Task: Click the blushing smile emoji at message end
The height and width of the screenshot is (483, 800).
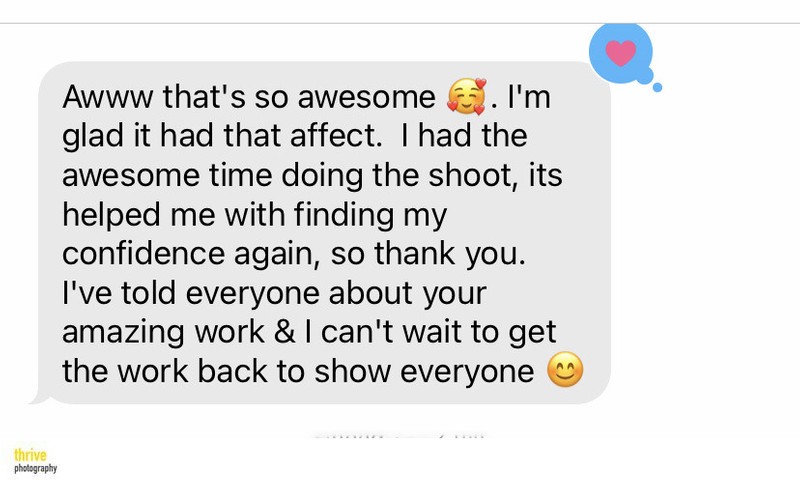Action: (x=565, y=370)
